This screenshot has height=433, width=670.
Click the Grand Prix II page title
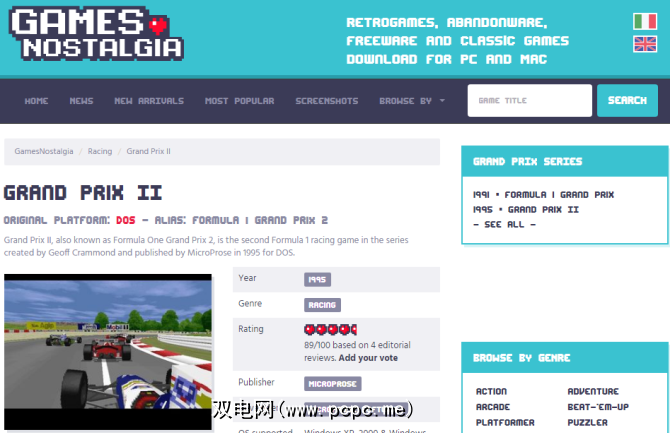tap(83, 193)
